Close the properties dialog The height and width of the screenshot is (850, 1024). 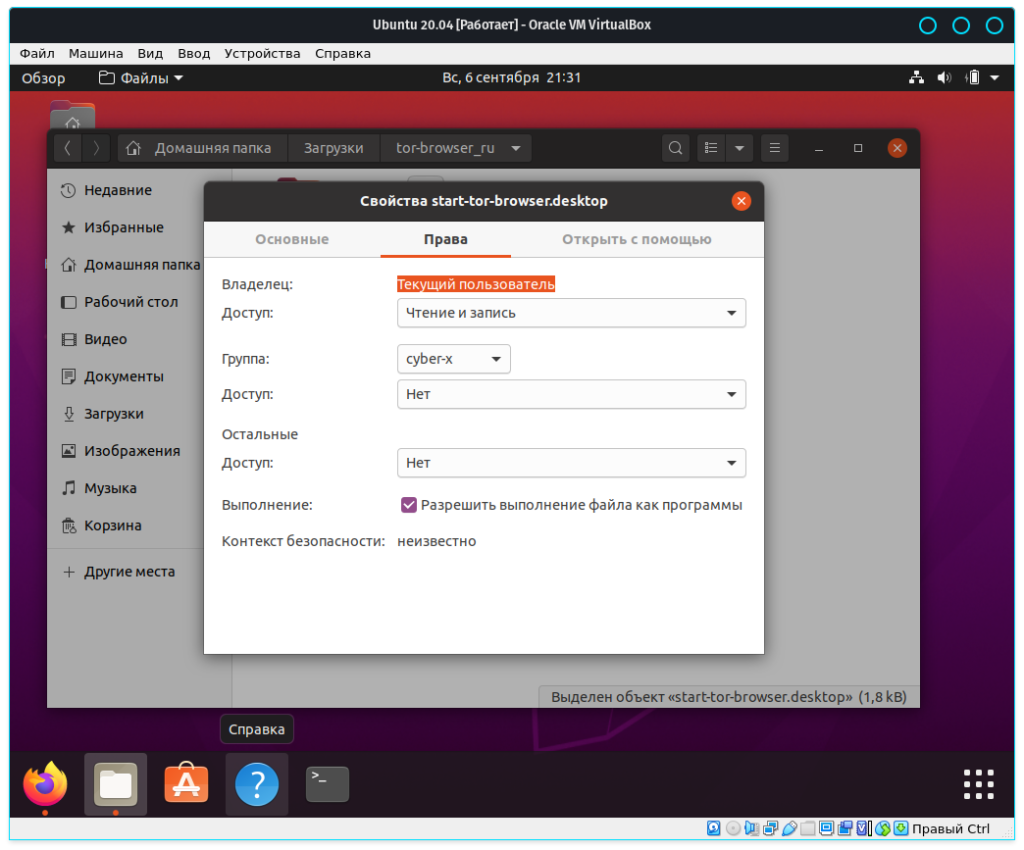tap(741, 201)
